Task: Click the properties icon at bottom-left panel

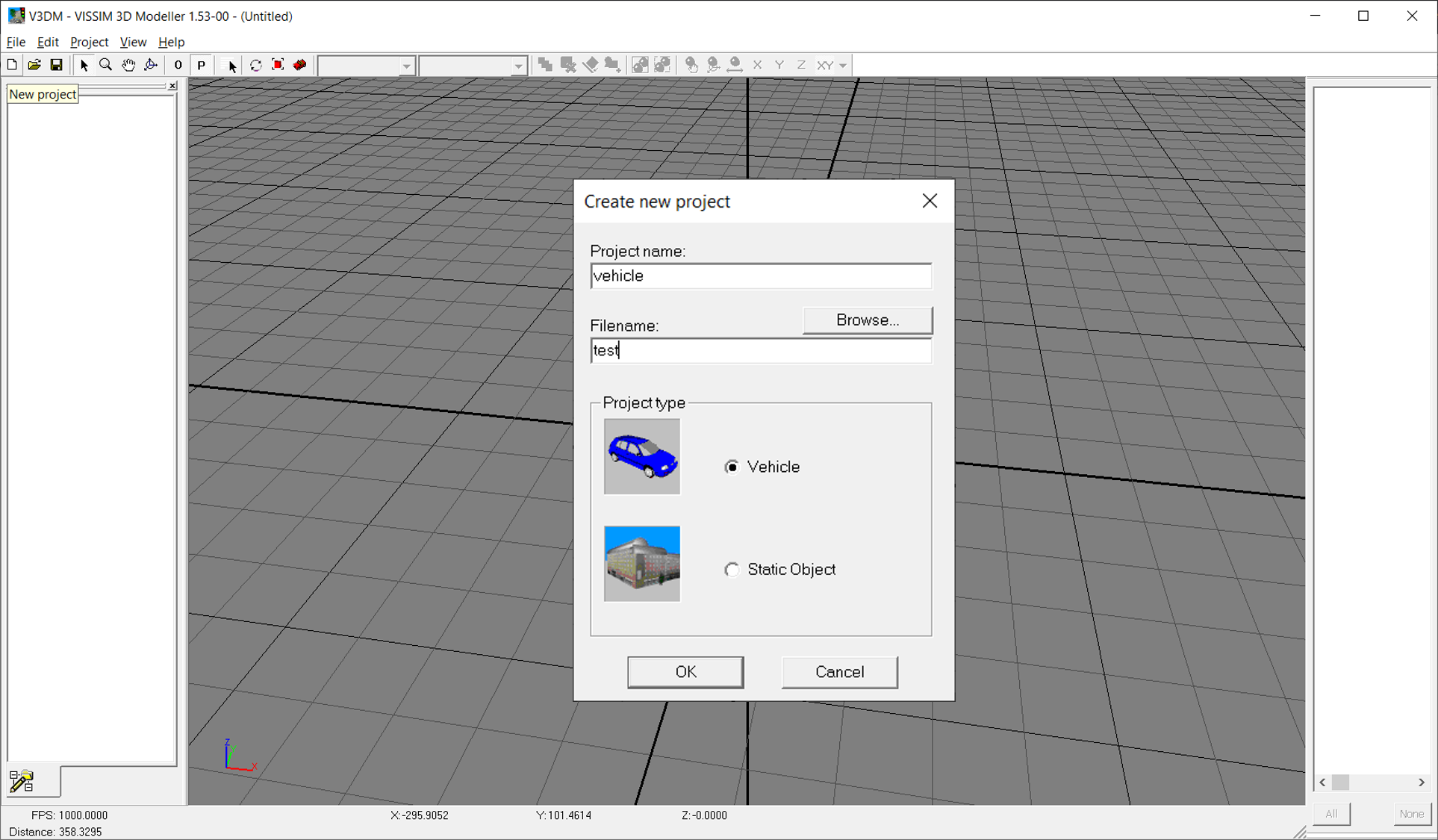Action: [22, 781]
